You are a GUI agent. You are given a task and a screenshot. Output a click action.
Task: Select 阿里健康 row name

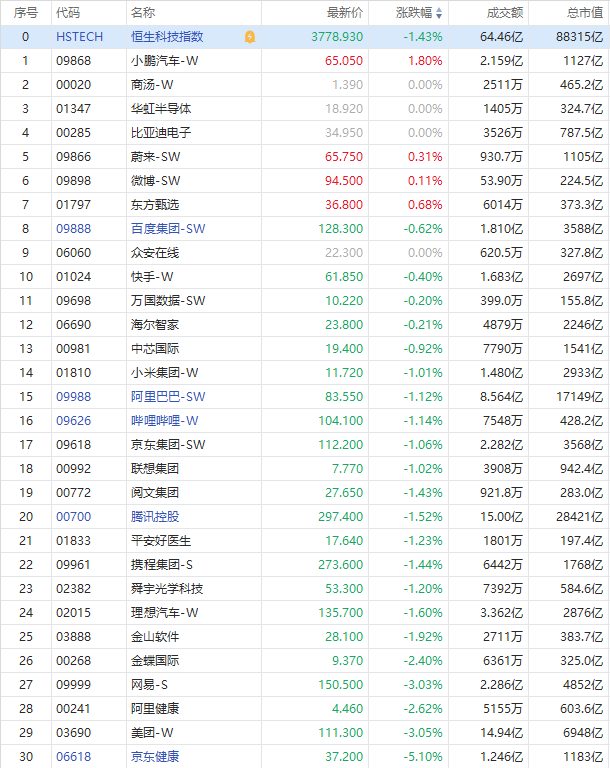[x=155, y=709]
